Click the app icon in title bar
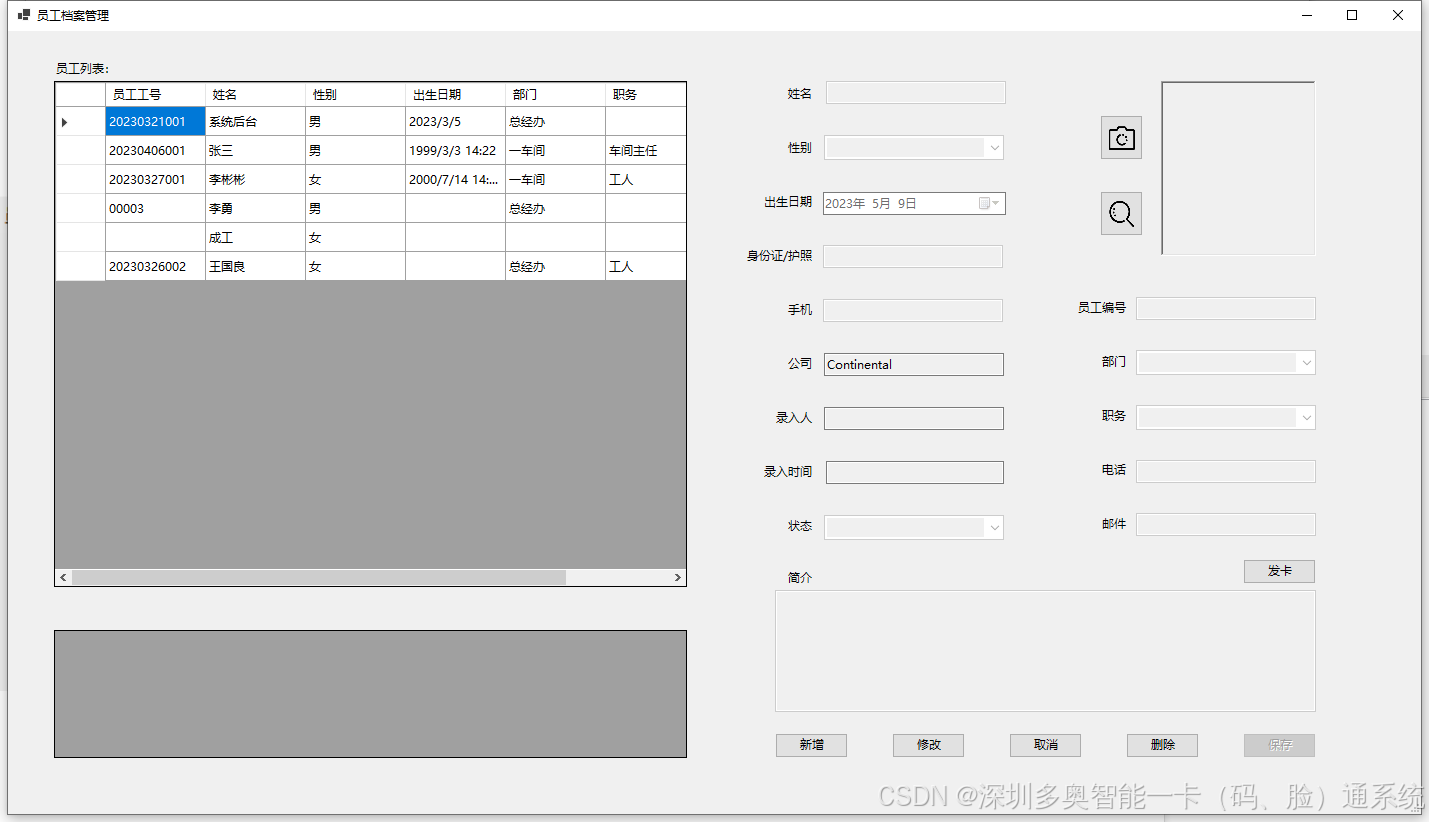 (23, 15)
